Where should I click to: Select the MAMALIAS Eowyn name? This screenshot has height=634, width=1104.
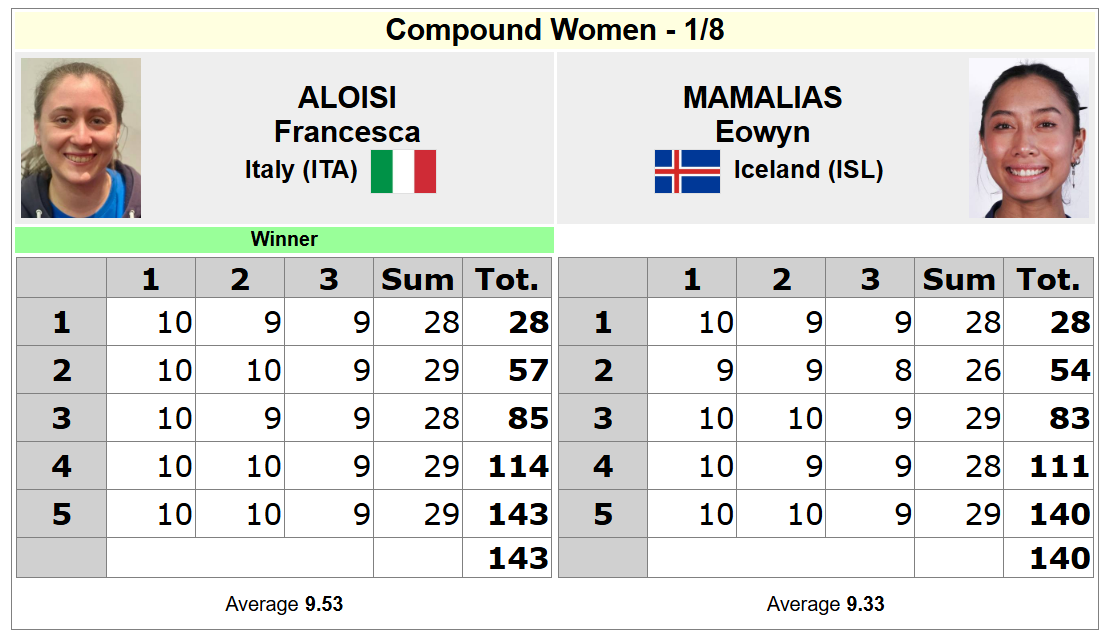(762, 114)
